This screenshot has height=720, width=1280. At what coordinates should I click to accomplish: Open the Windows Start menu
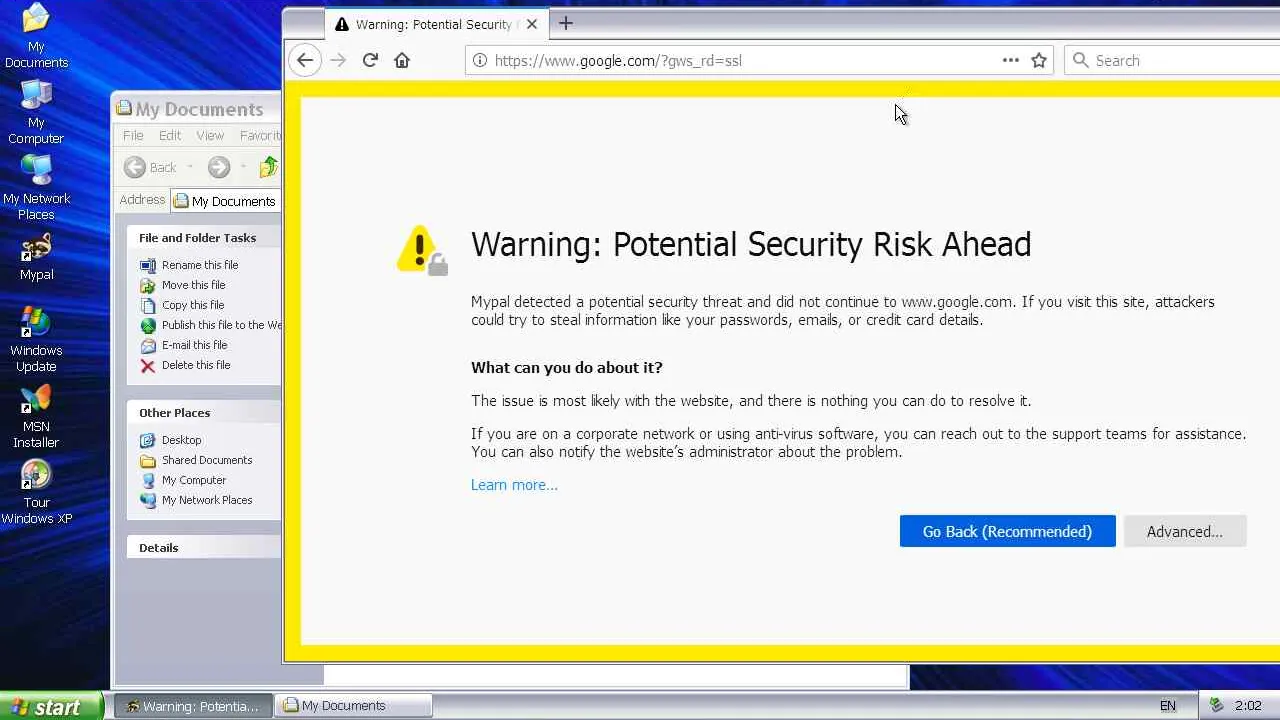(x=50, y=706)
